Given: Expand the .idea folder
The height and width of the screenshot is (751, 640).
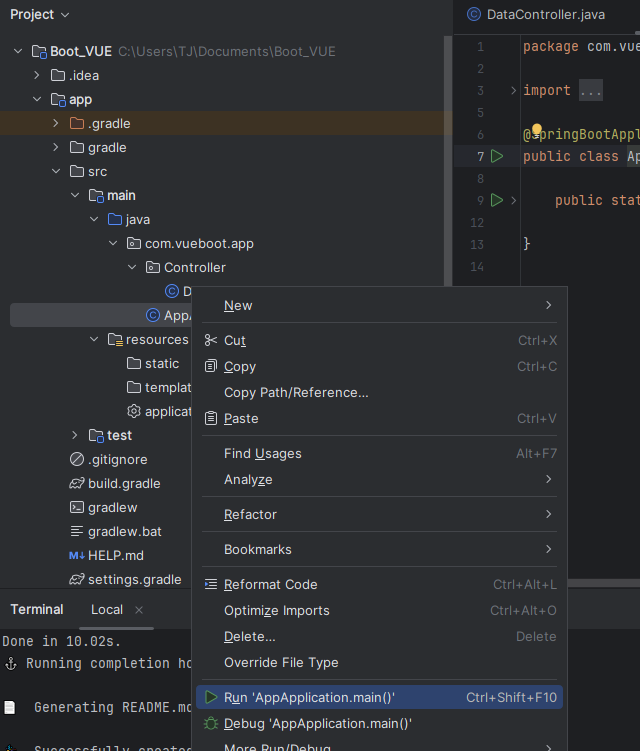Looking at the screenshot, I should pyautogui.click(x=37, y=75).
